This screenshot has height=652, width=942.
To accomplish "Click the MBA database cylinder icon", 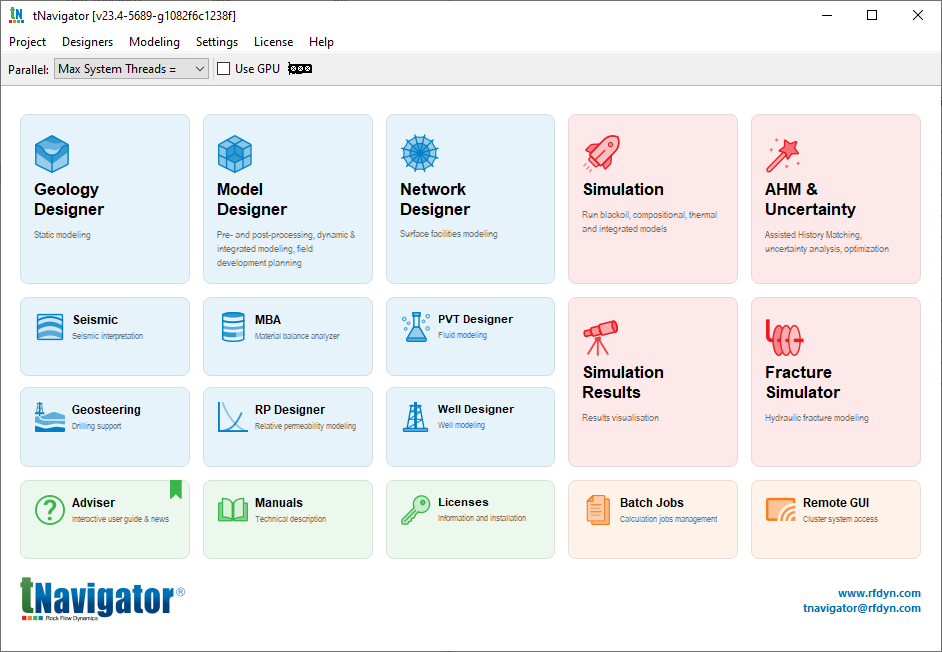I will click(x=233, y=327).
